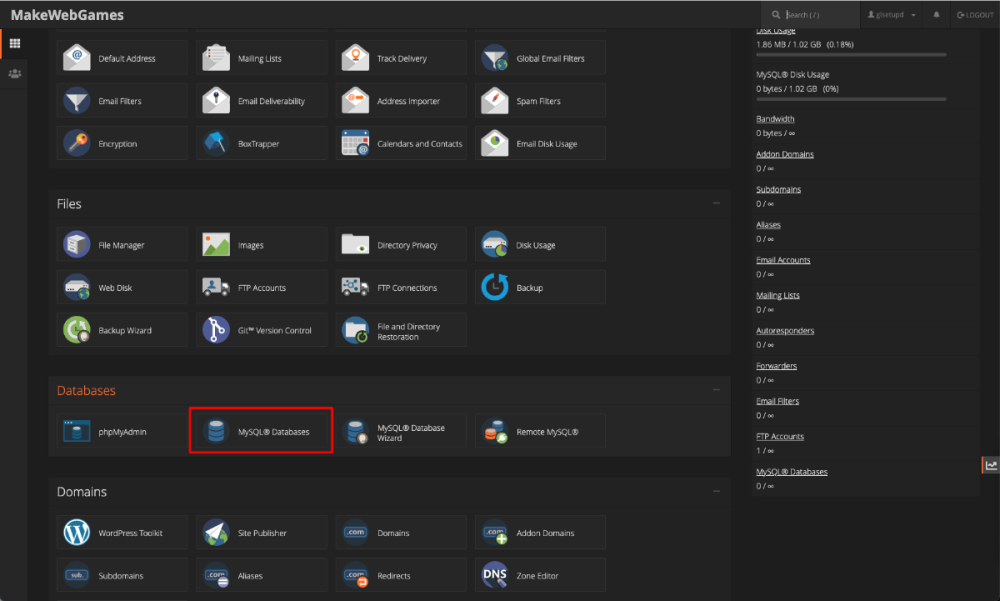Screen dimensions: 1000x601
Task: Select the applications grid in the sidebar
Action: [15, 44]
